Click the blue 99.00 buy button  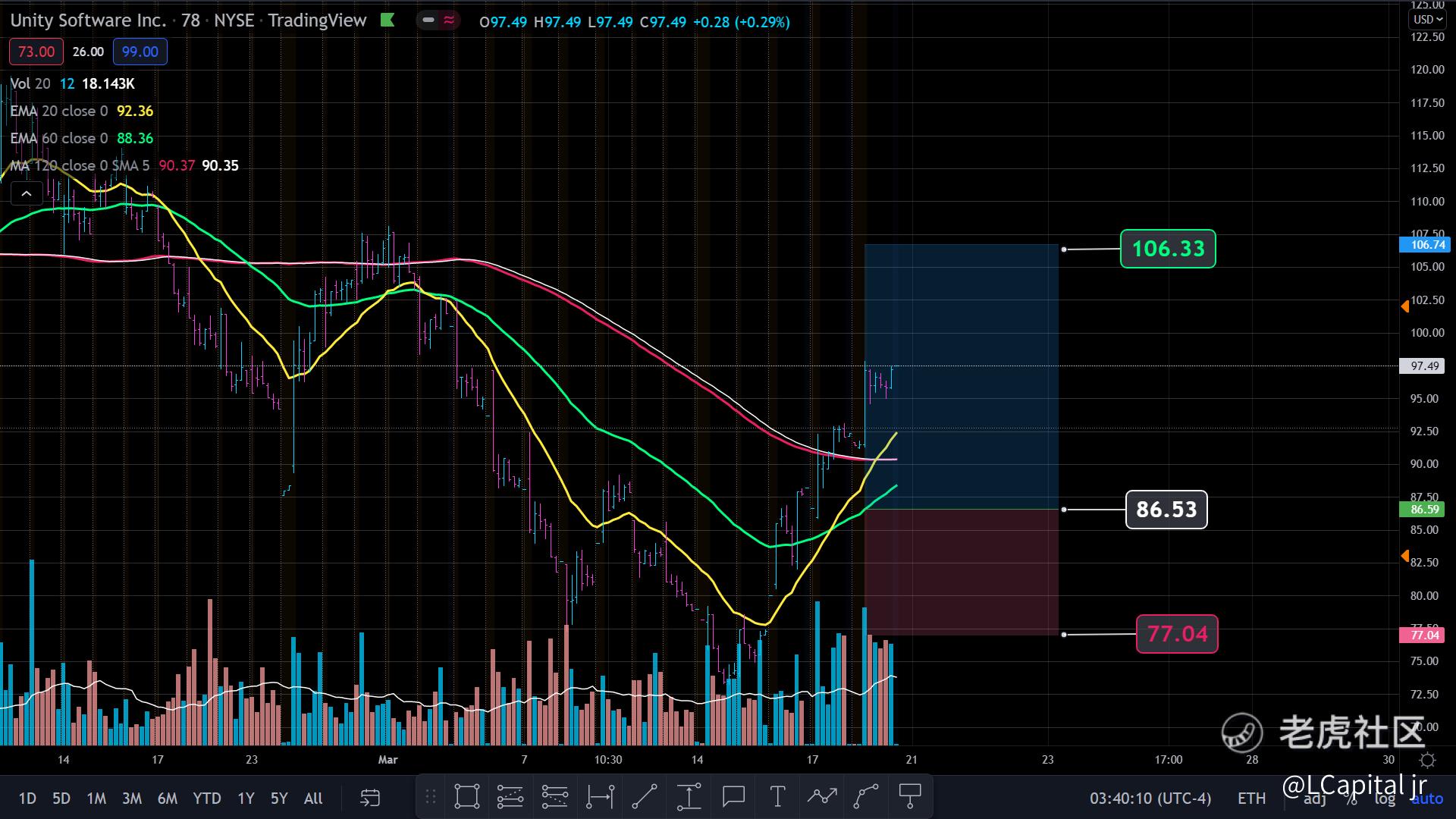coord(140,52)
